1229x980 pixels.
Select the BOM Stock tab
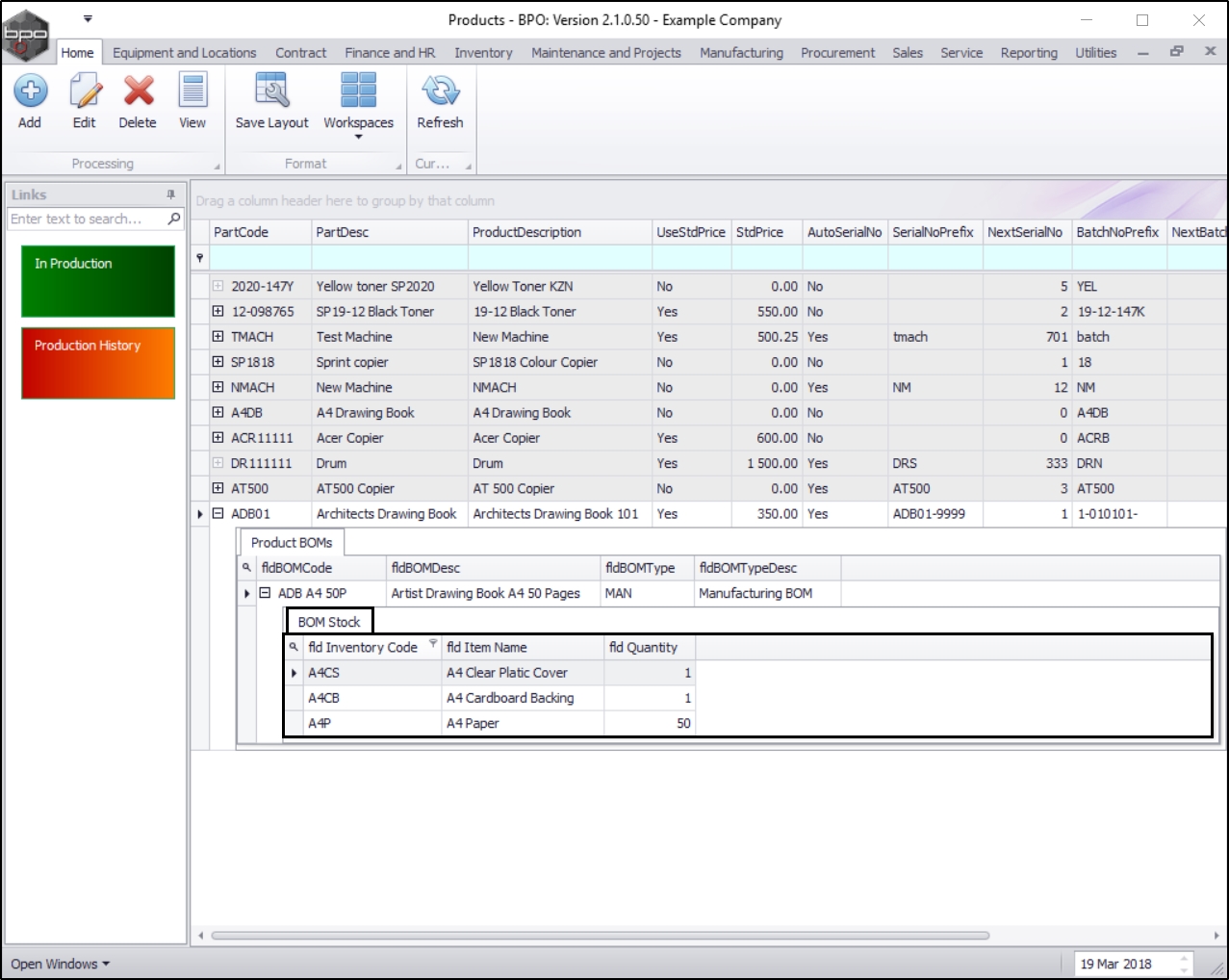point(329,622)
